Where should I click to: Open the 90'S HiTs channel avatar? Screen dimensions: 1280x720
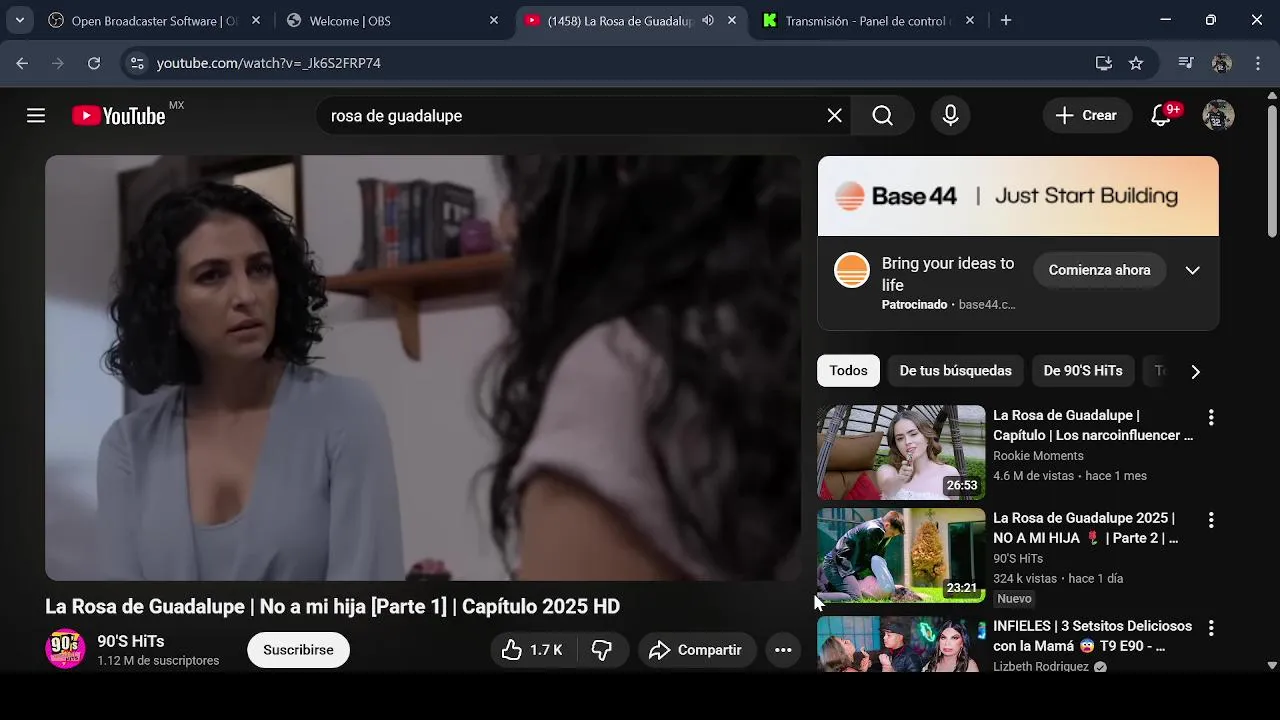[65, 649]
